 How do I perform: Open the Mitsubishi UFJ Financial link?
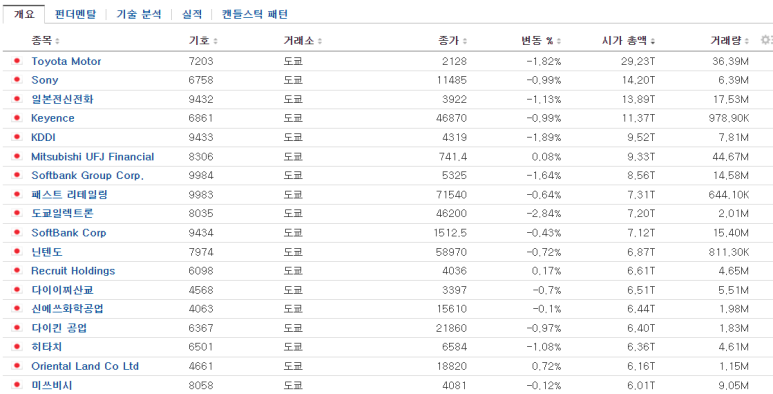[93, 156]
